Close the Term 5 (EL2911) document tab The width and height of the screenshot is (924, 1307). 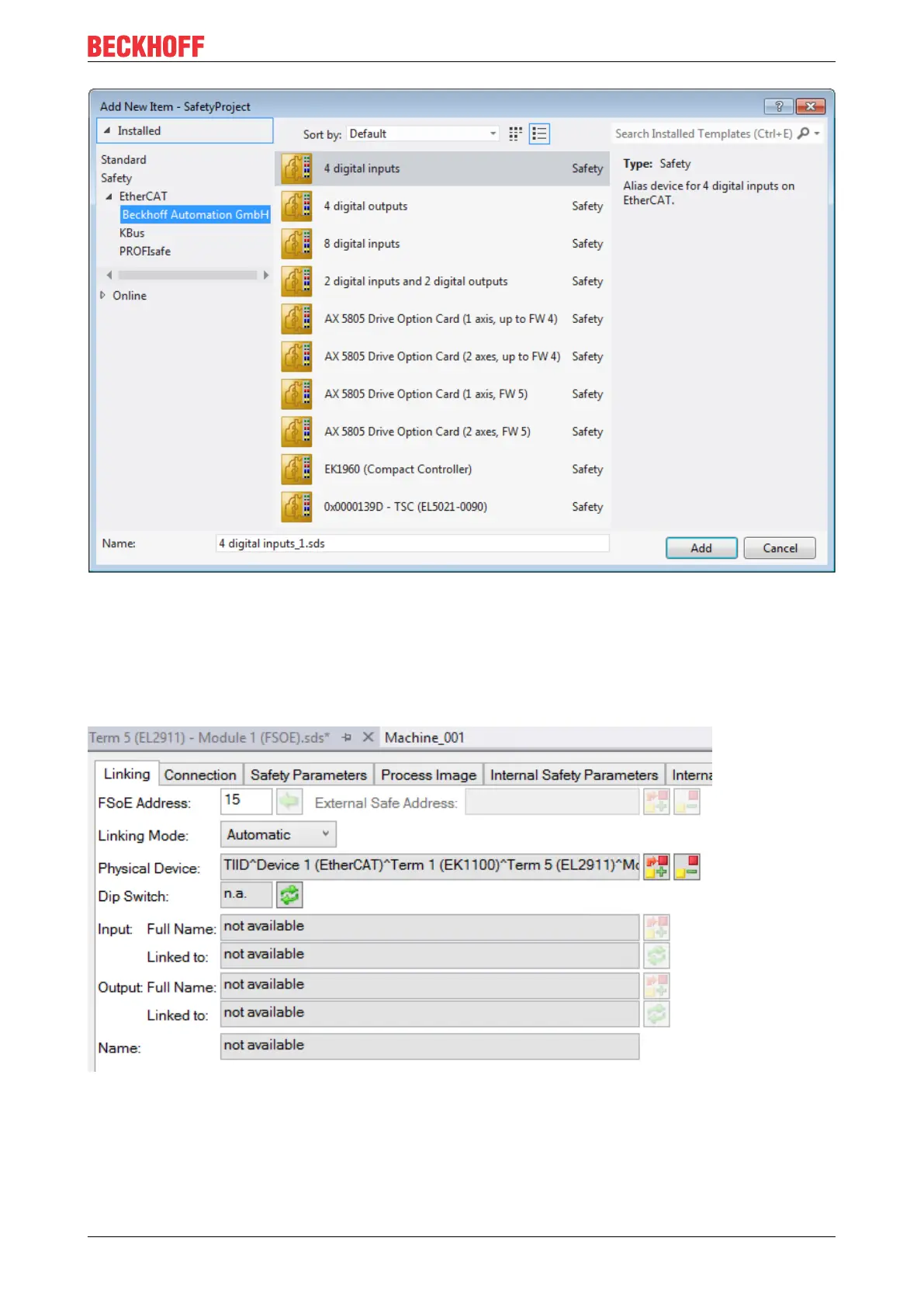tap(369, 737)
